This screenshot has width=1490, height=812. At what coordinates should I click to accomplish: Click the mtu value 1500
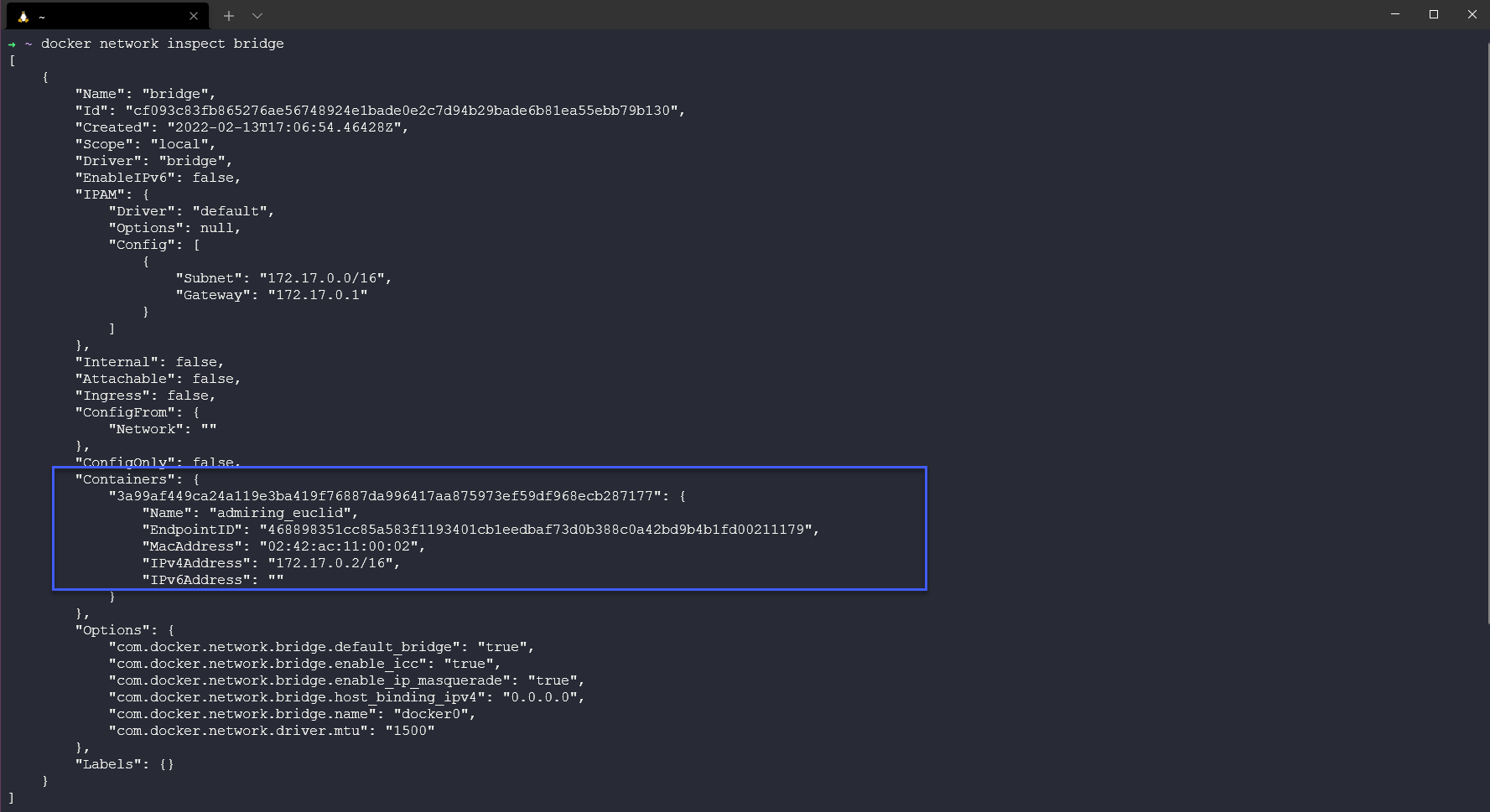pyautogui.click(x=409, y=731)
